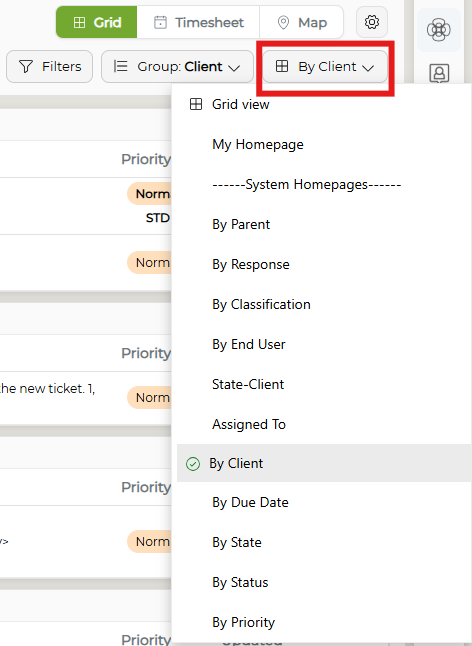Click the green checkmark next to By Client

pos(193,464)
